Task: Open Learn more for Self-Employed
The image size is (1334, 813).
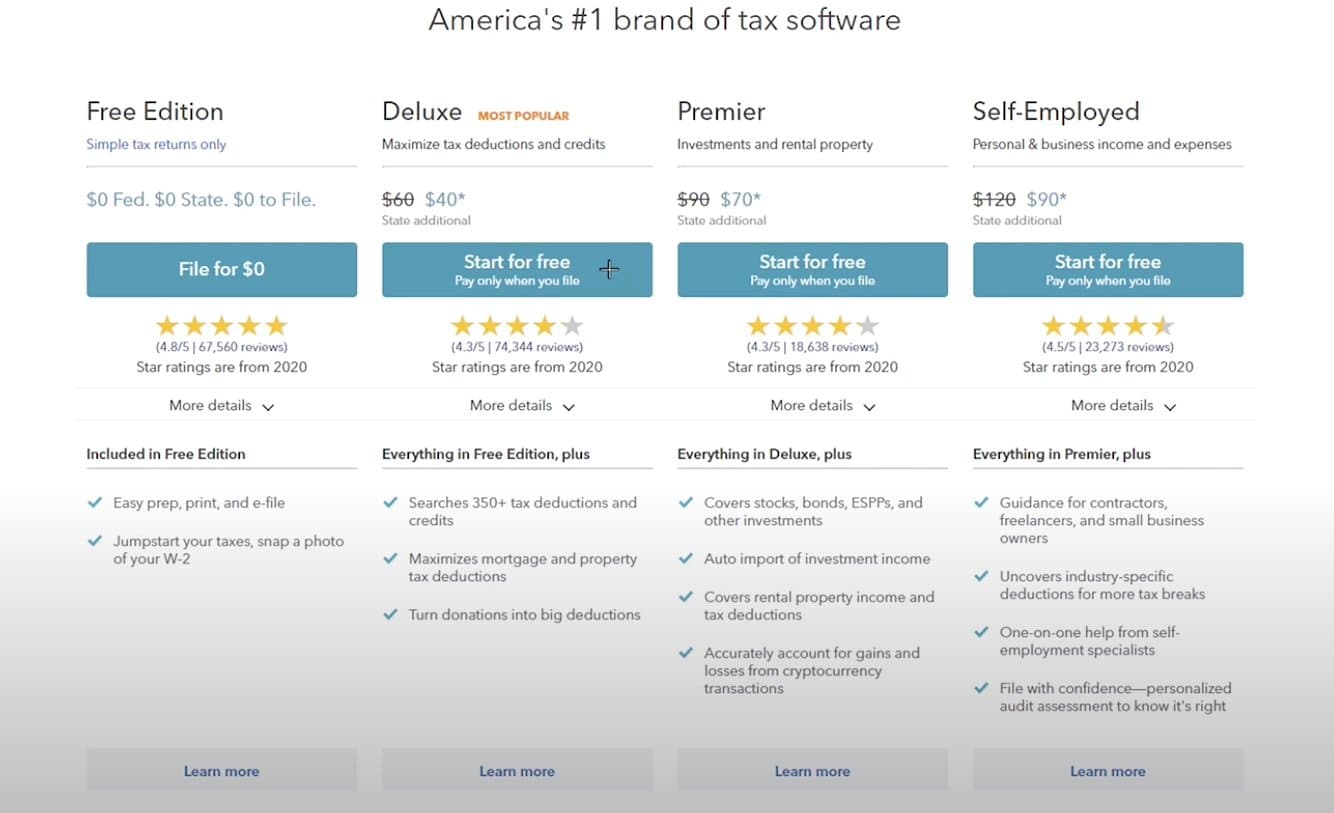Action: point(1108,771)
